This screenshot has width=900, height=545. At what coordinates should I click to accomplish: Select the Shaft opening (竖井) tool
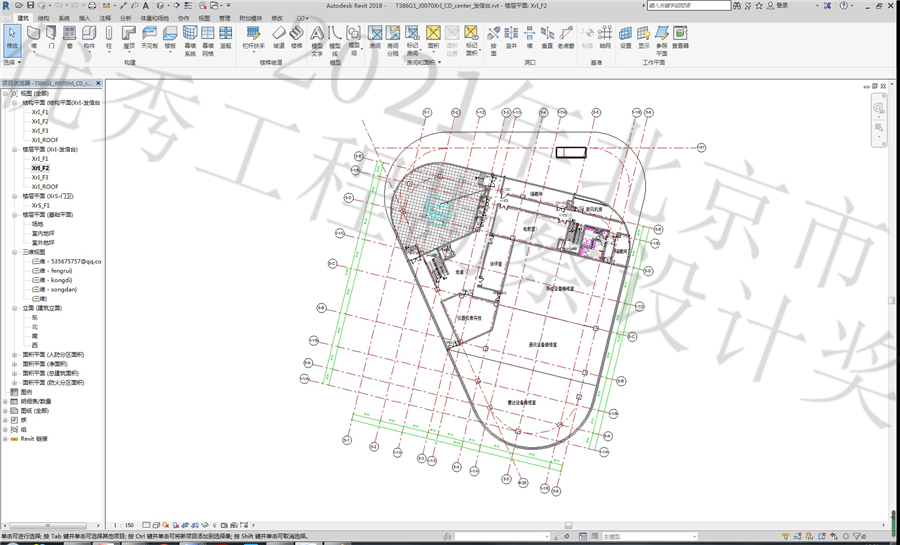click(x=511, y=37)
